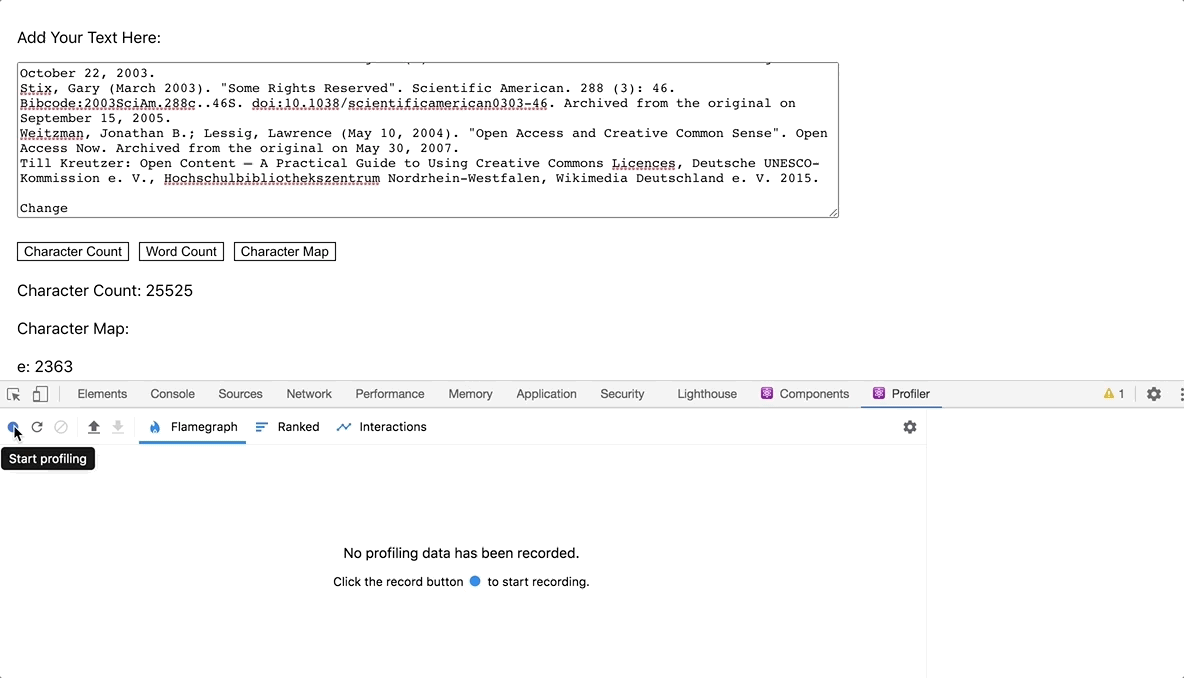This screenshot has height=678, width=1184.
Task: Click the Character Count button
Action: tap(72, 251)
